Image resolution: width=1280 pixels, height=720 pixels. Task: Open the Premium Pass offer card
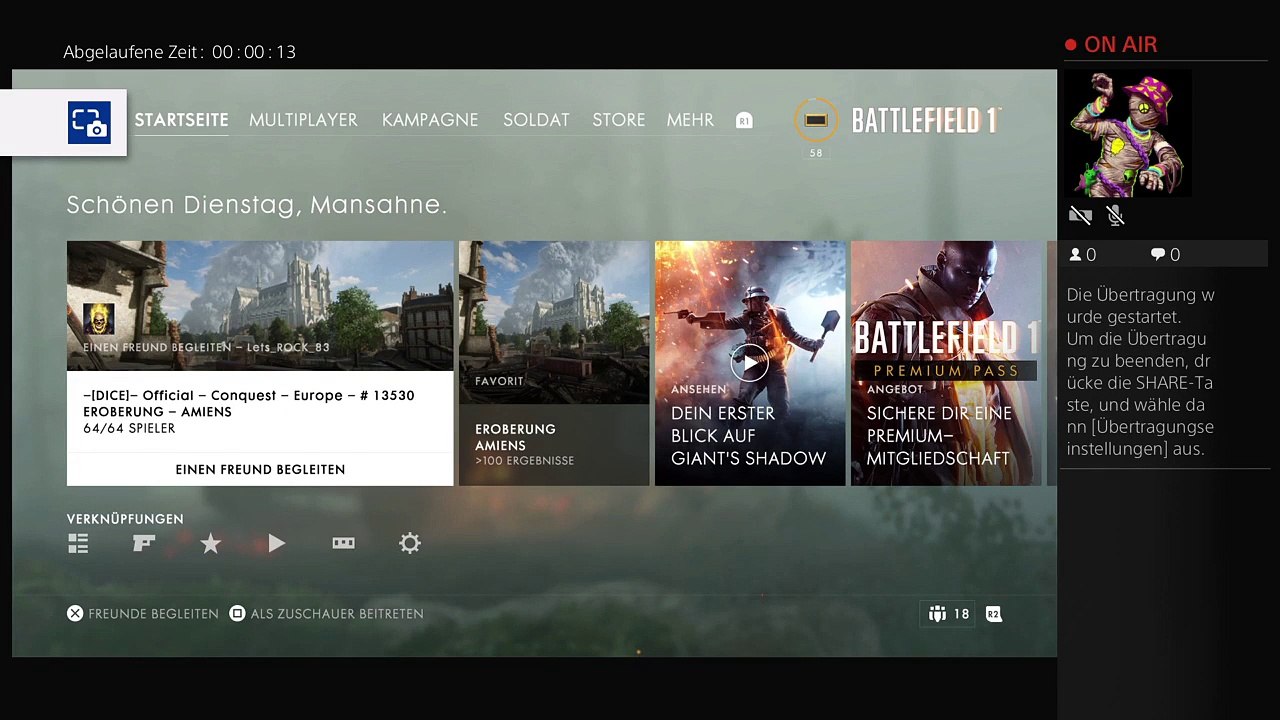pos(946,363)
